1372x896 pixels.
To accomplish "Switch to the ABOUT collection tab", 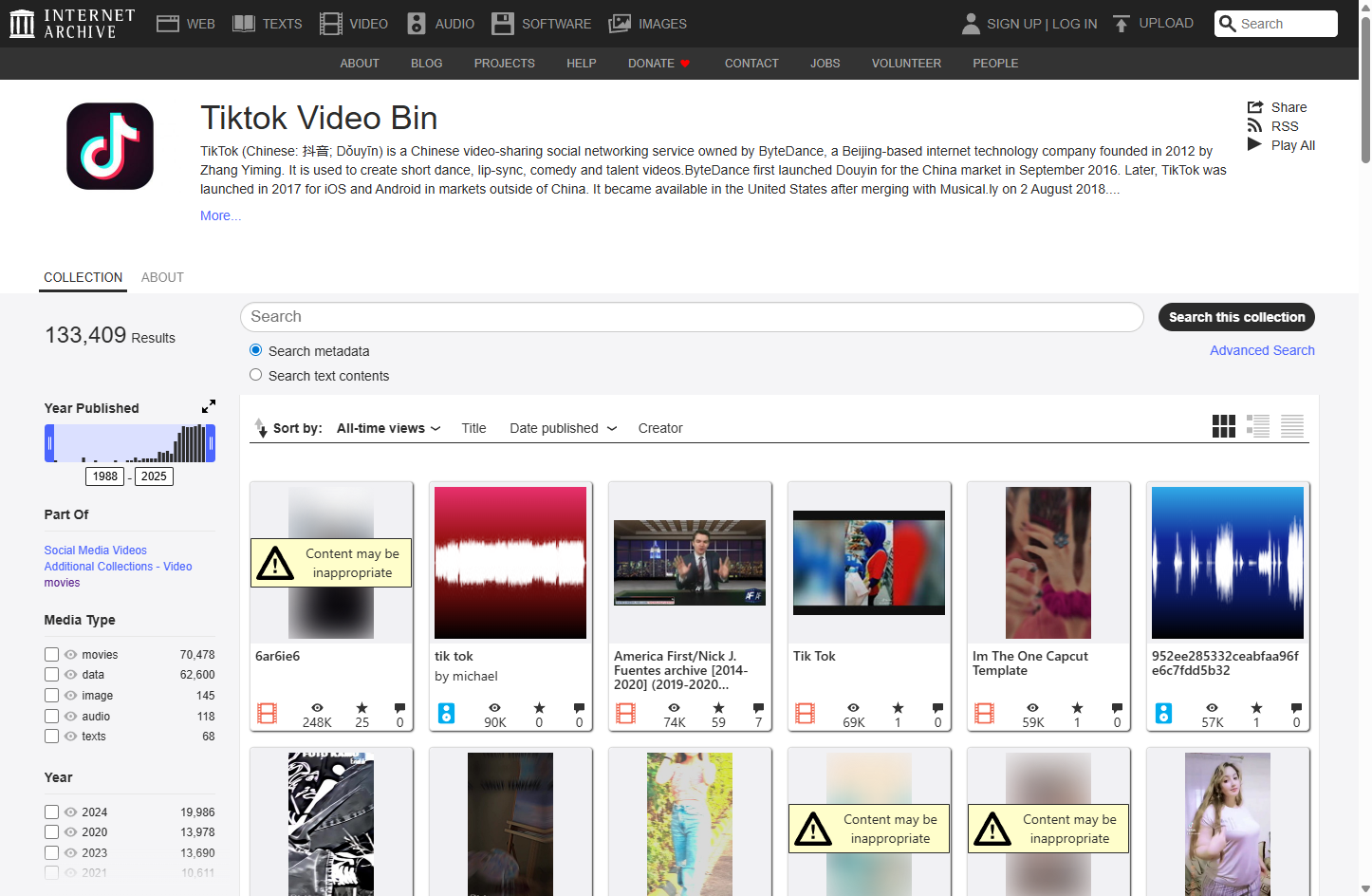I will point(162,277).
